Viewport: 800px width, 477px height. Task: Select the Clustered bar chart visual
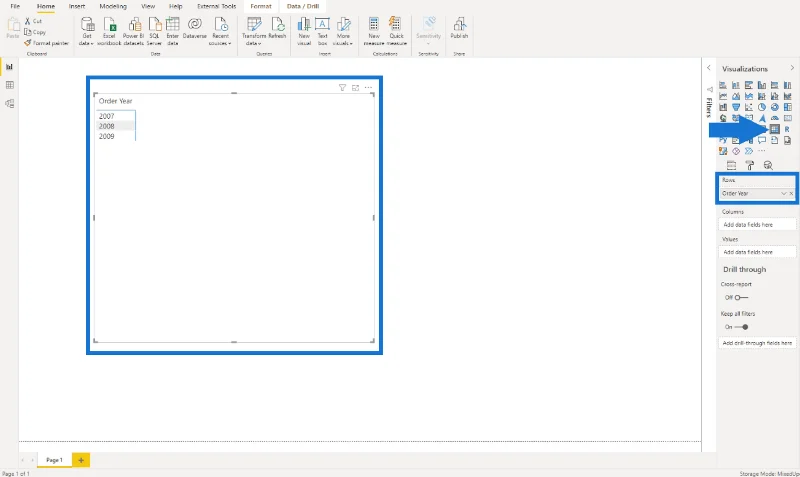pyautogui.click(x=748, y=85)
